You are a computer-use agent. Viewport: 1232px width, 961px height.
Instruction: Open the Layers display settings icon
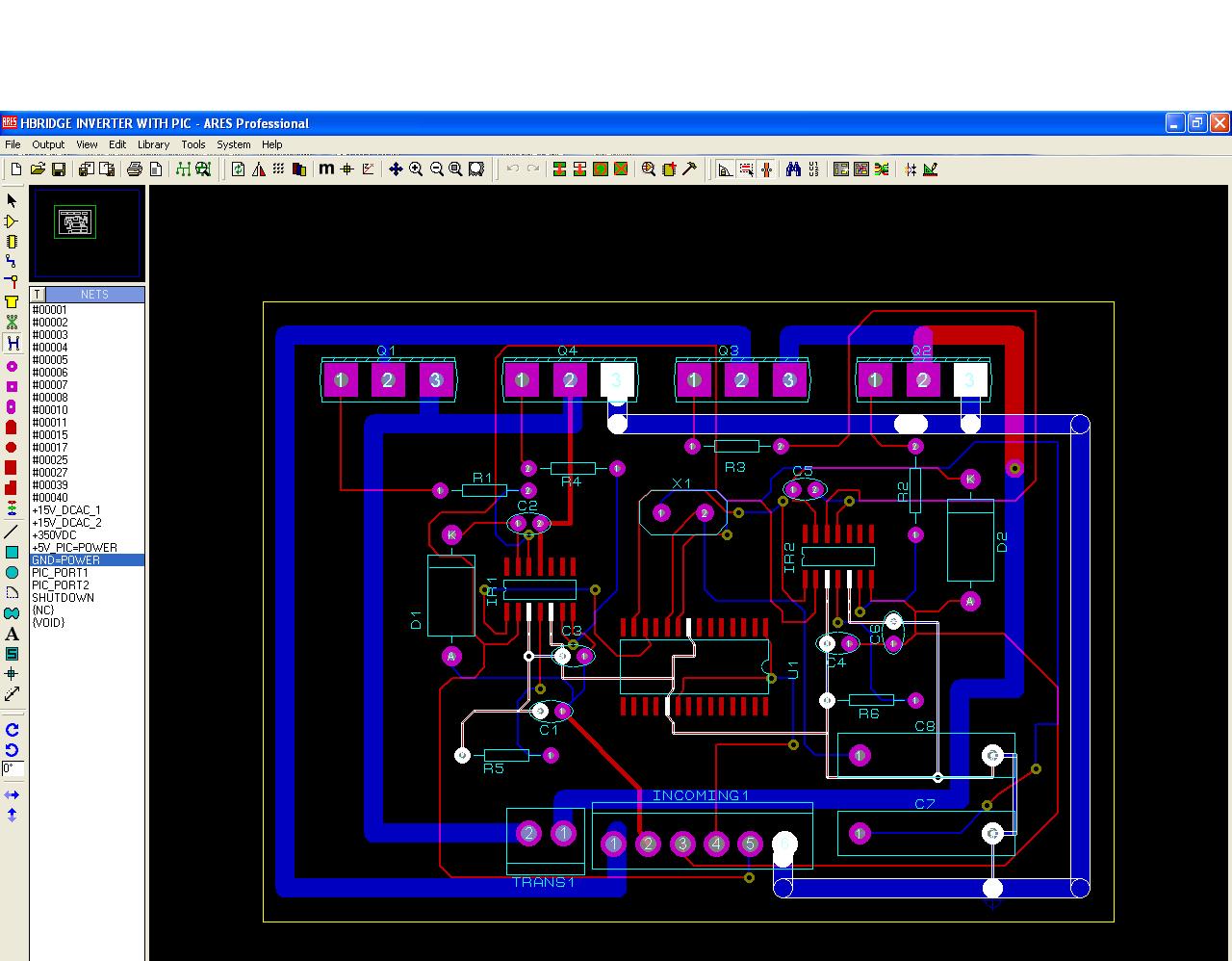(x=299, y=169)
